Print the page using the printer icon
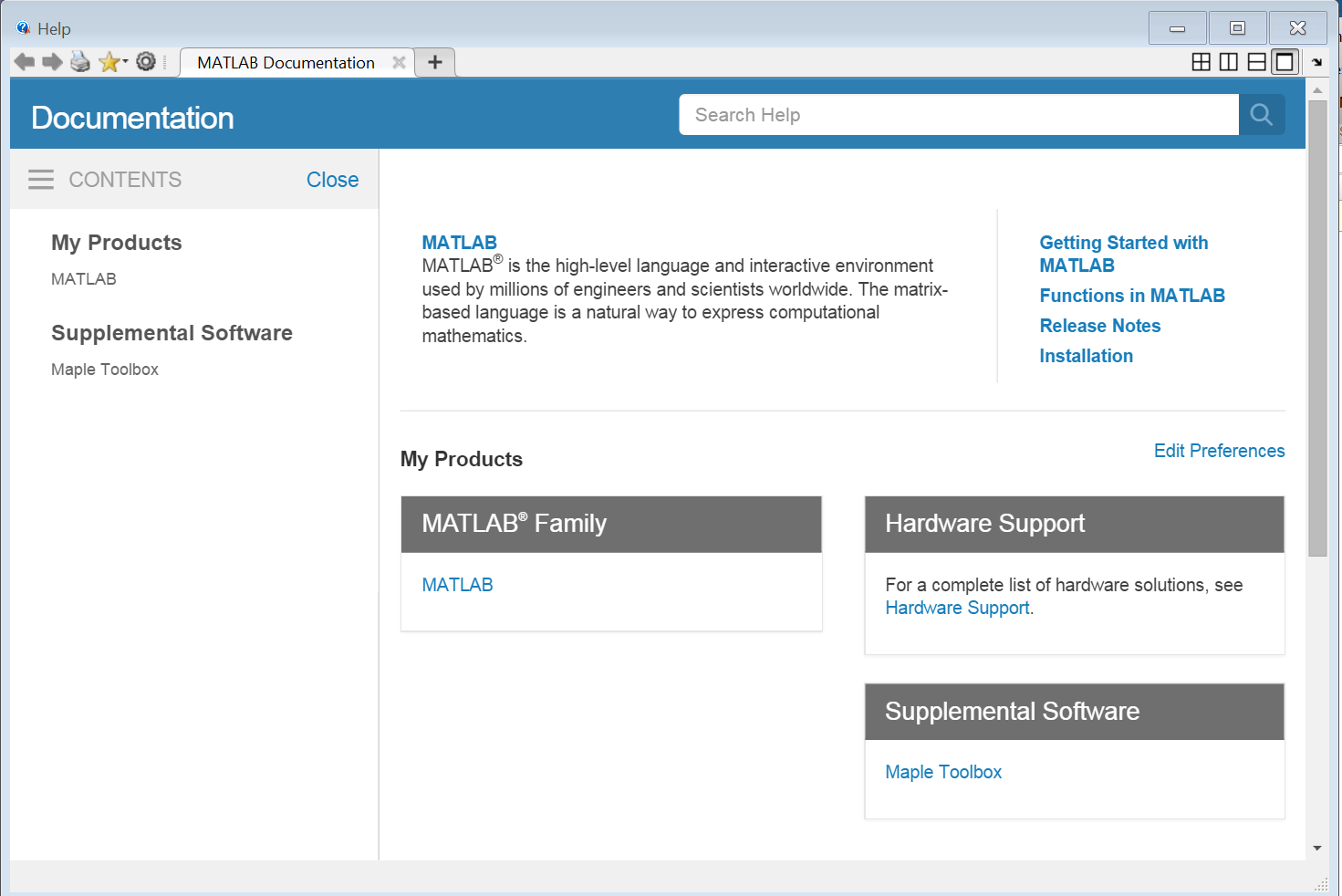This screenshot has width=1342, height=896. (80, 62)
